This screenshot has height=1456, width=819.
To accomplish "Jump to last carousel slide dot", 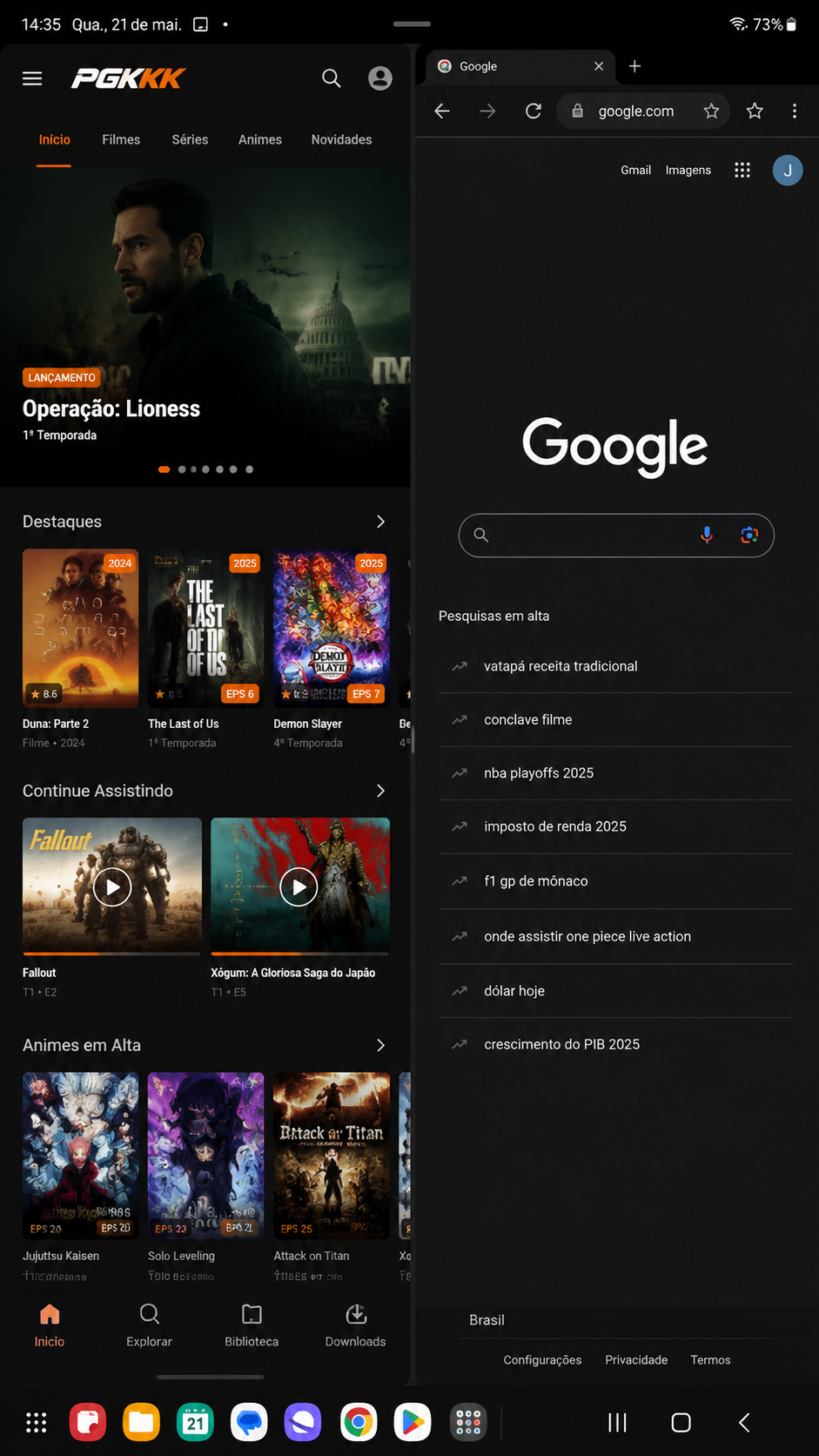I will point(249,469).
